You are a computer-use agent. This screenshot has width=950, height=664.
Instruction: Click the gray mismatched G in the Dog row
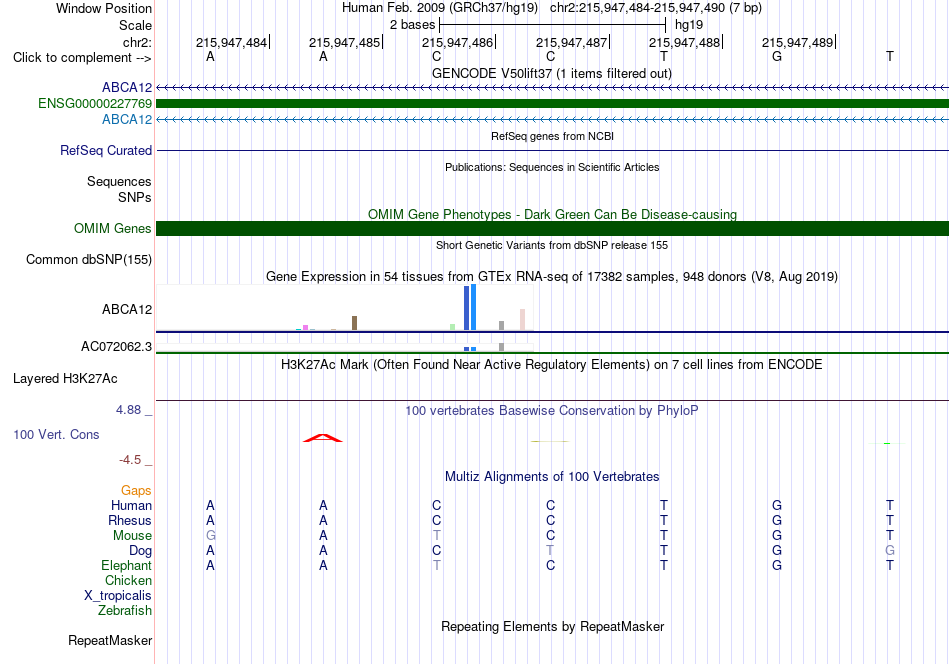click(889, 551)
